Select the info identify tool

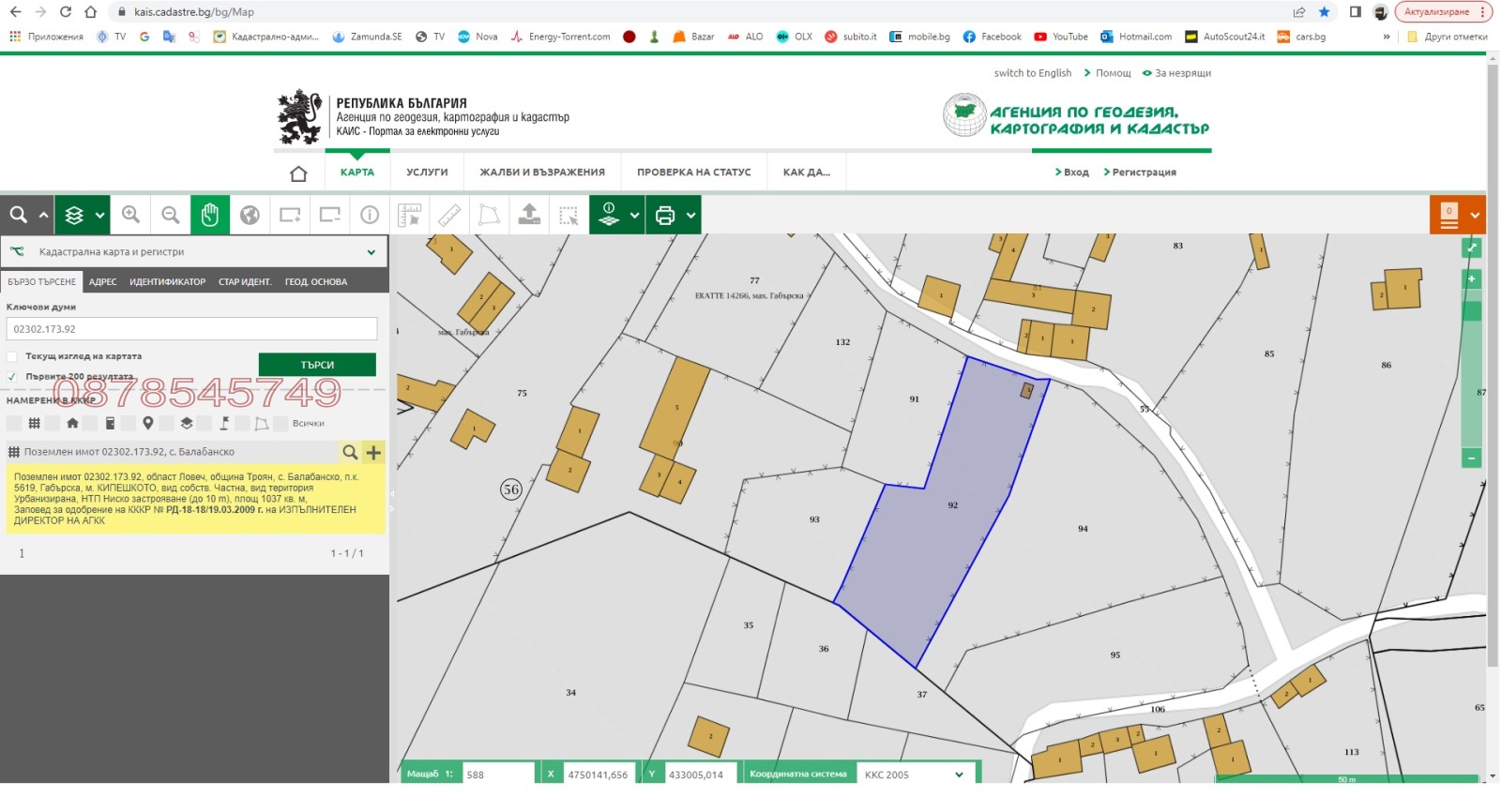[370, 215]
